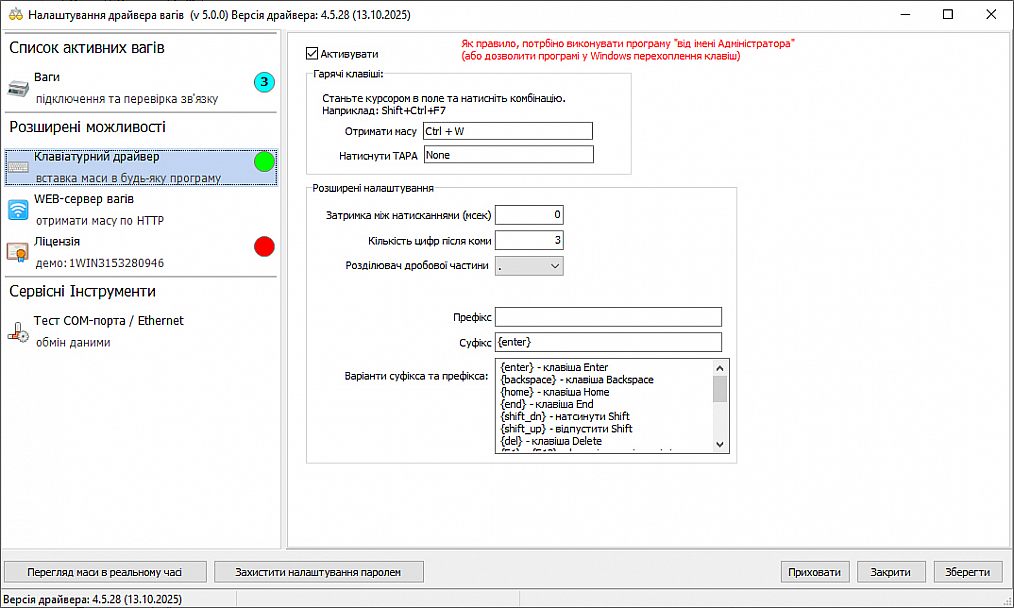This screenshot has height=608, width=1014.
Task: Select WEB-сервер вагів menu item
Action: click(x=84, y=199)
